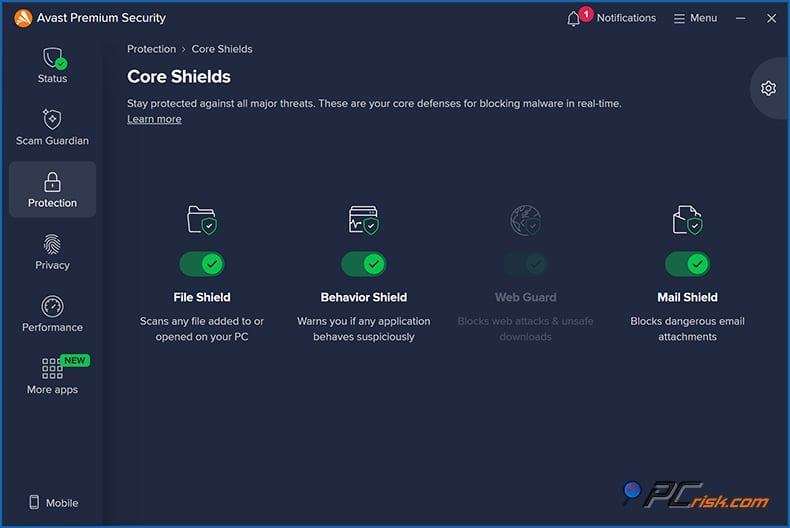Image resolution: width=790 pixels, height=528 pixels.
Task: Open the Performance gauge section
Action: click(52, 314)
